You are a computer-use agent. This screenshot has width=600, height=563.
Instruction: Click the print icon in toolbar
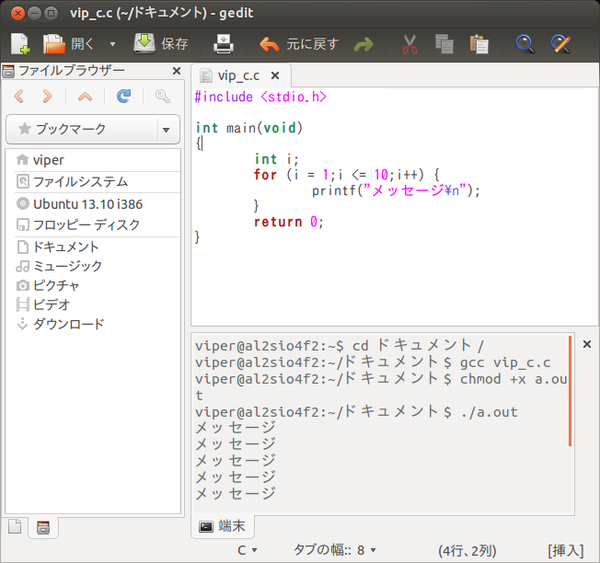(x=223, y=44)
